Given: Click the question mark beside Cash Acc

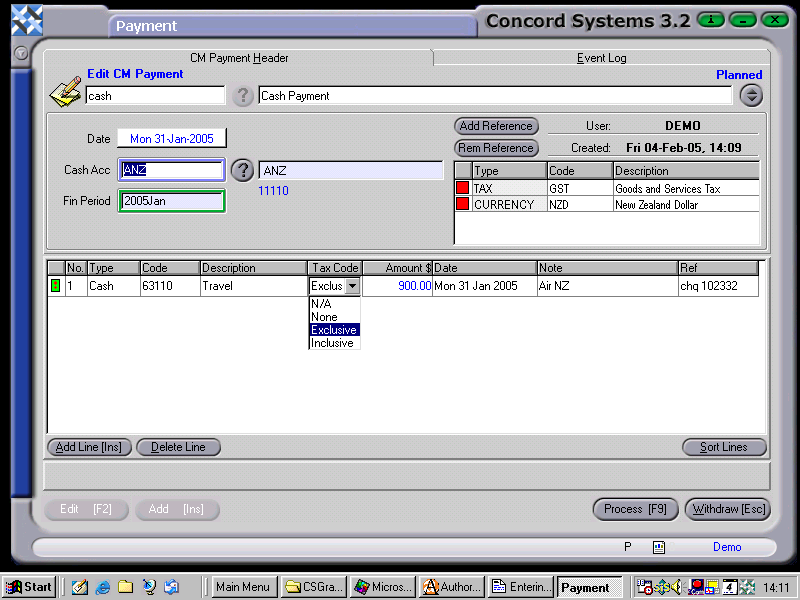Looking at the screenshot, I should point(243,170).
